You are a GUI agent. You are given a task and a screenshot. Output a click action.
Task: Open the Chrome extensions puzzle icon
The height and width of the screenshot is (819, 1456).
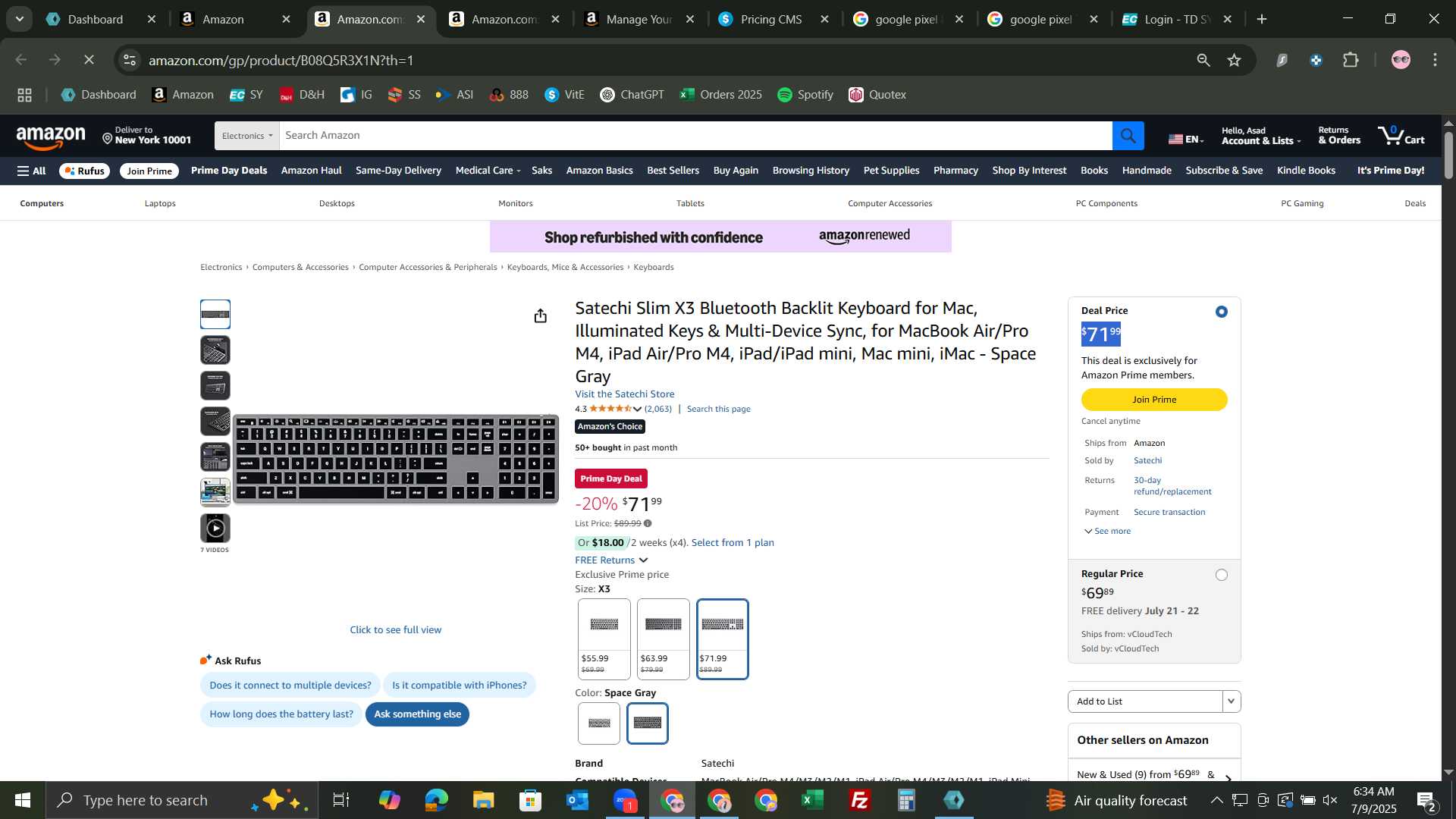1351,60
